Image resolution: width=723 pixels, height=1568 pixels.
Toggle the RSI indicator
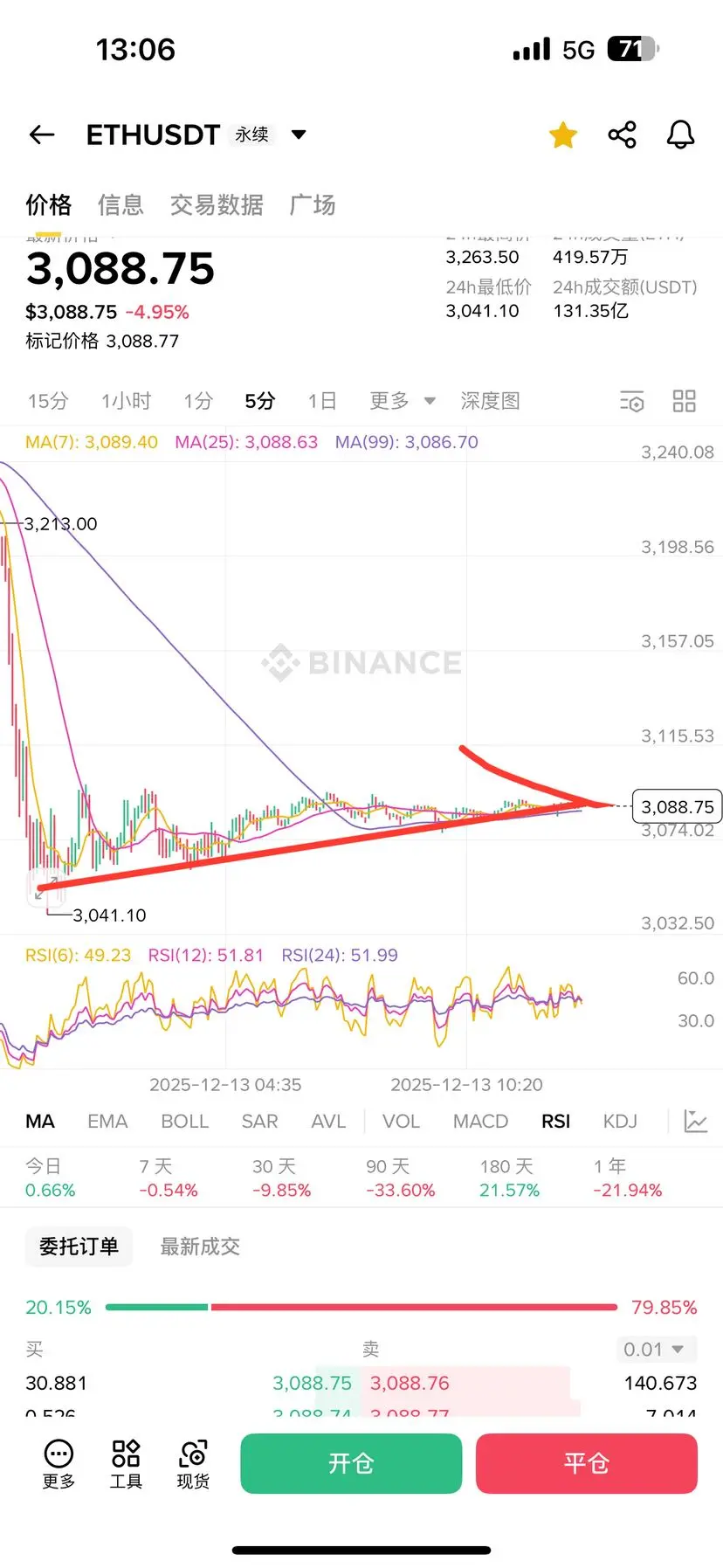point(555,1121)
